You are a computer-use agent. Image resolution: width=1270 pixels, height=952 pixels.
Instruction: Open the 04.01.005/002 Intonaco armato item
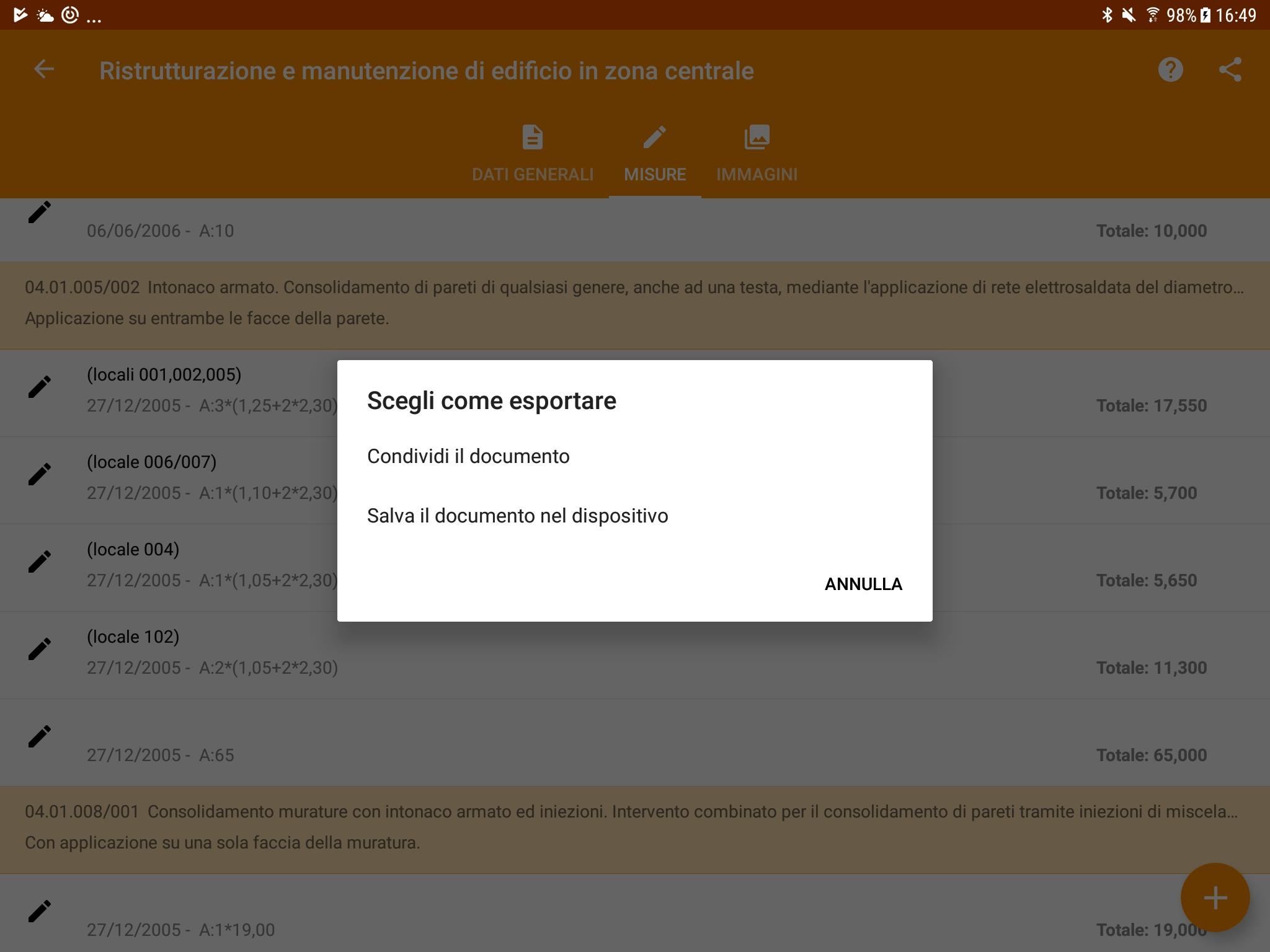[x=634, y=303]
